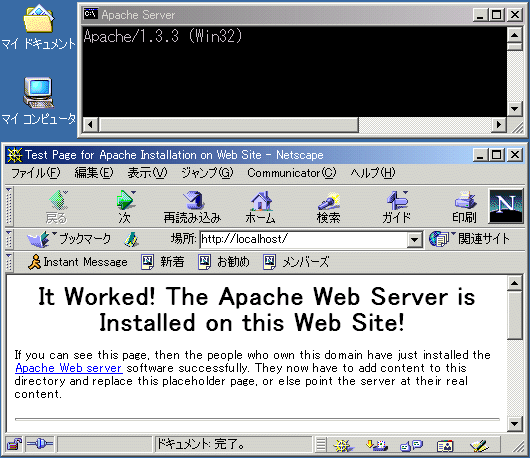Open the Bookmarks (ブックマーク) dropdown

coord(69,239)
